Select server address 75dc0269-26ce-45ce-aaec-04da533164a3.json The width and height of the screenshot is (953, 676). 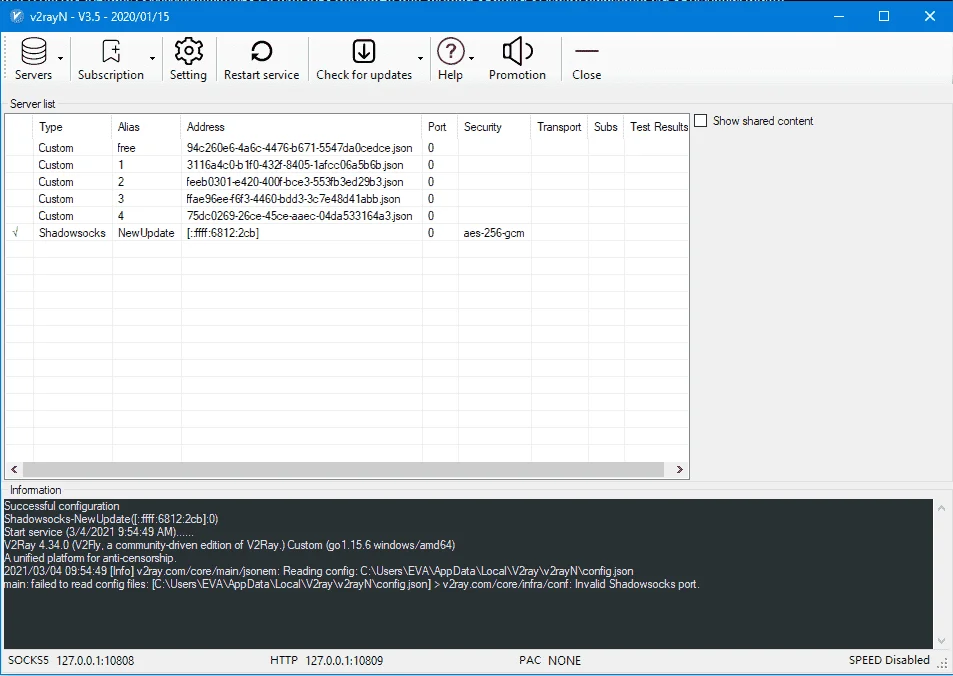300,216
